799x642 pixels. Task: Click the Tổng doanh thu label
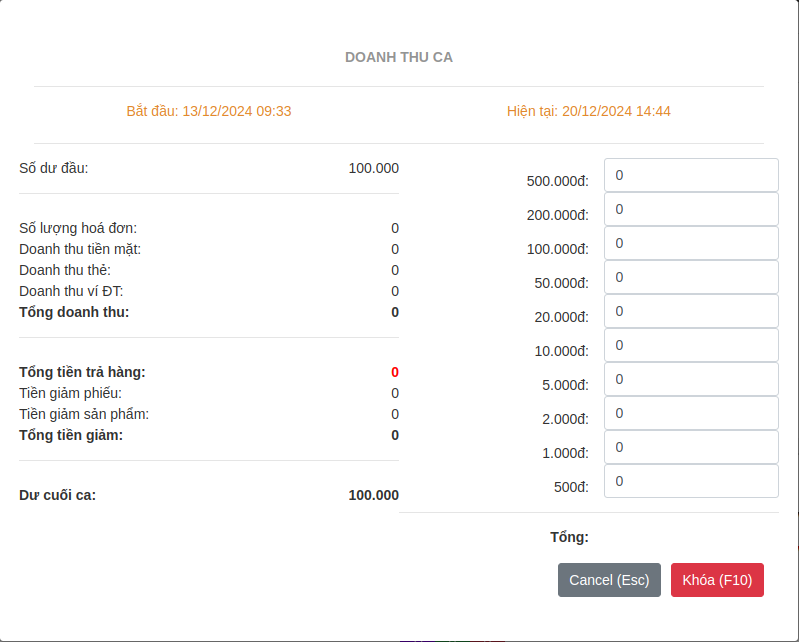(x=74, y=312)
